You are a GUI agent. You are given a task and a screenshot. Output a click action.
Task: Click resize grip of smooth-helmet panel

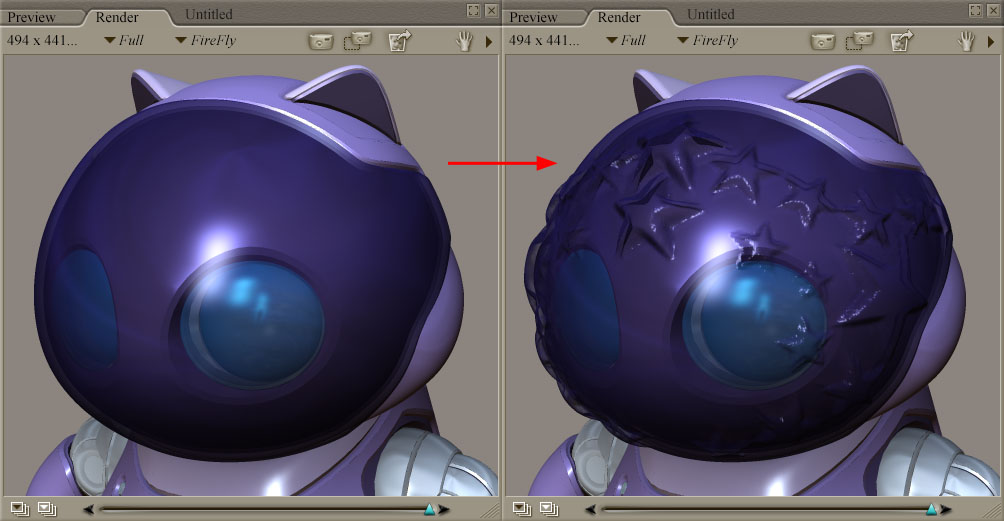tap(492, 510)
